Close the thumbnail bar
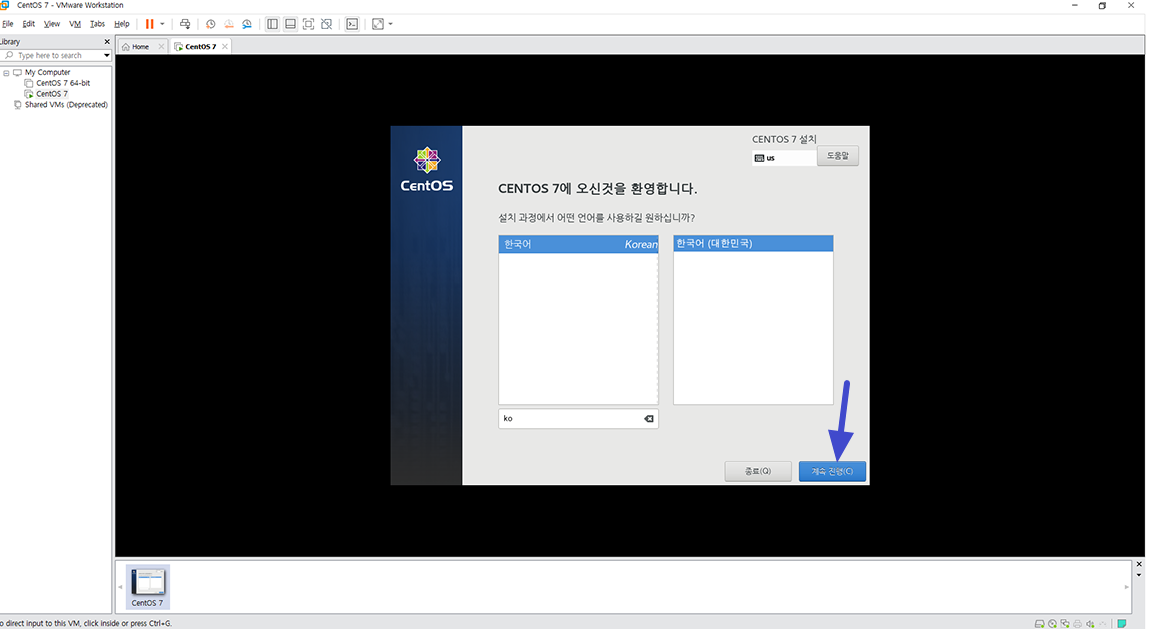This screenshot has height=629, width=1150. [1139, 564]
